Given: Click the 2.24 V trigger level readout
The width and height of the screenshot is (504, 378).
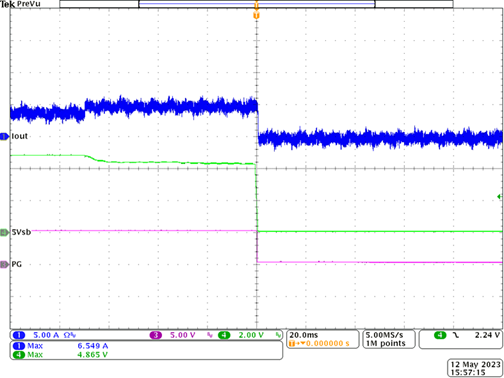Looking at the screenshot, I should coord(487,335).
